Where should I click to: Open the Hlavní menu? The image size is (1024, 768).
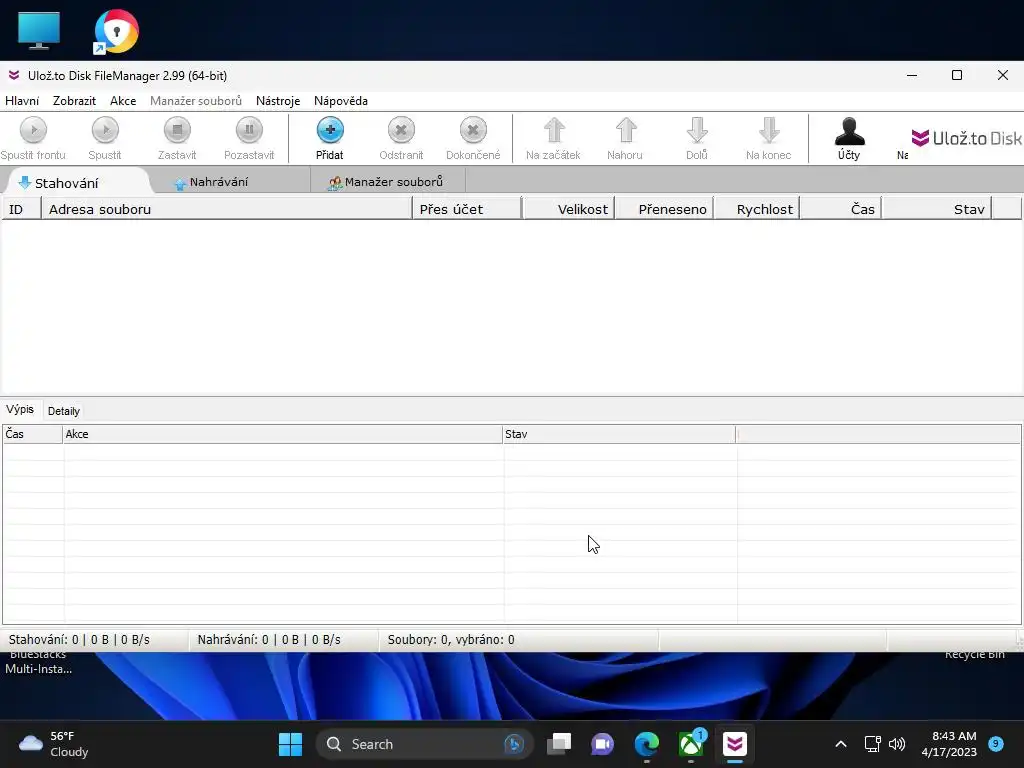22,101
